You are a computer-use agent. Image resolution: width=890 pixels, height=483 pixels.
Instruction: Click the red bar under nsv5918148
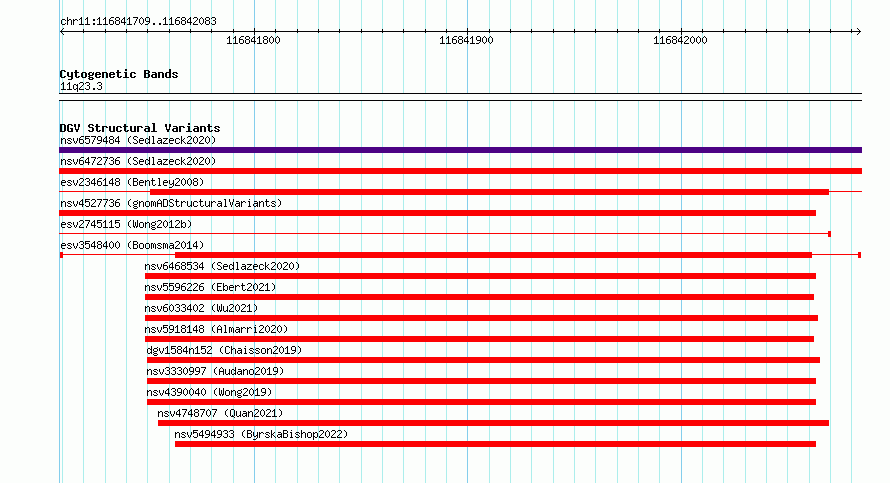click(479, 339)
